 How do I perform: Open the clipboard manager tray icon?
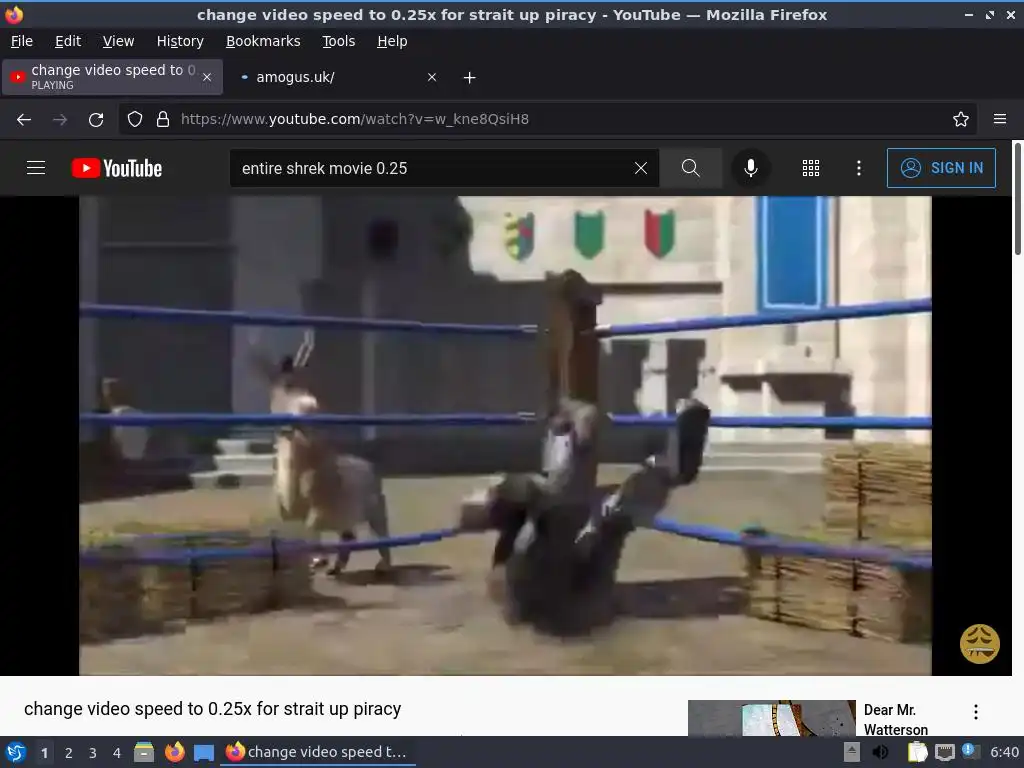(917, 752)
